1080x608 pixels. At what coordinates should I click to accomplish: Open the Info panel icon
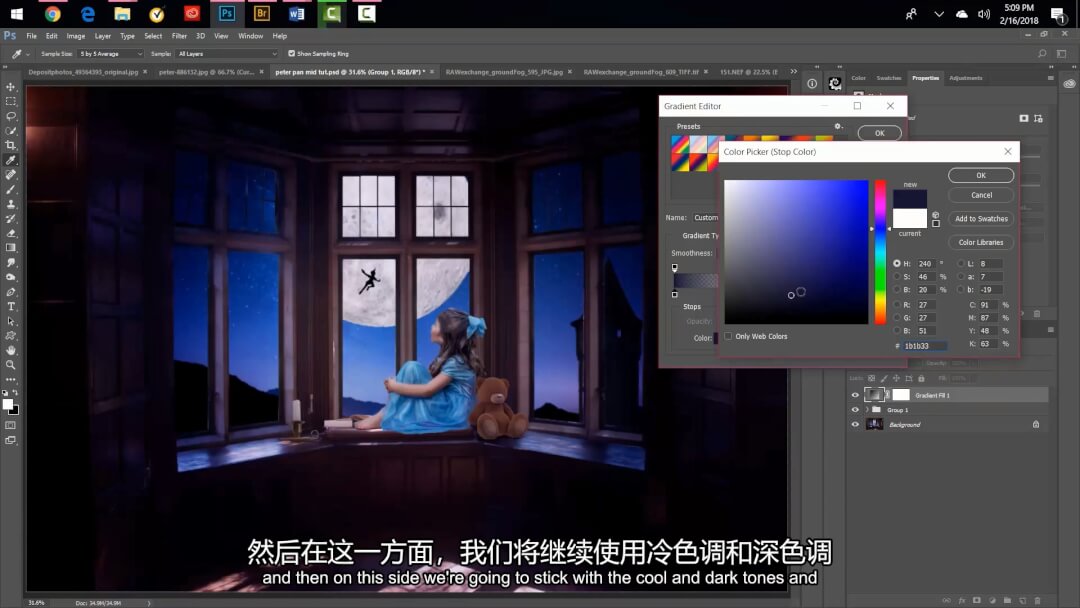812,83
